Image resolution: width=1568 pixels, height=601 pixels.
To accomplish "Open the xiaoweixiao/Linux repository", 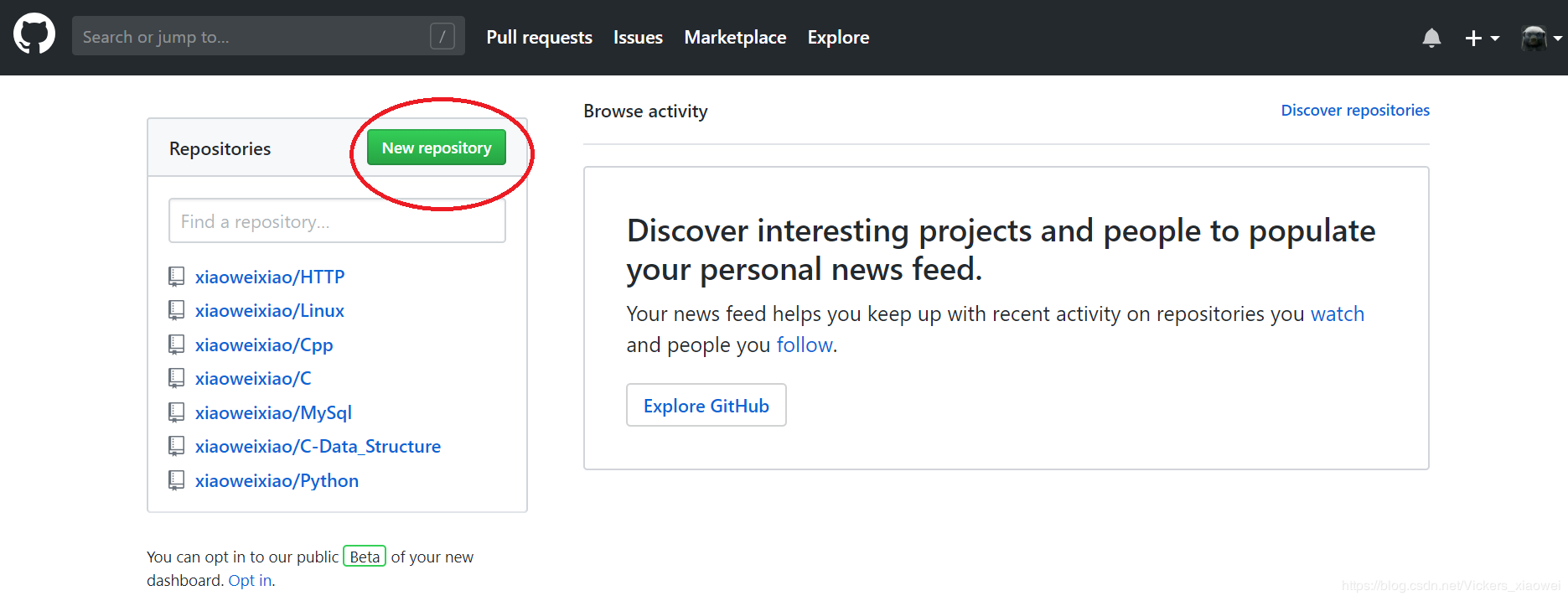I will tap(270, 310).
